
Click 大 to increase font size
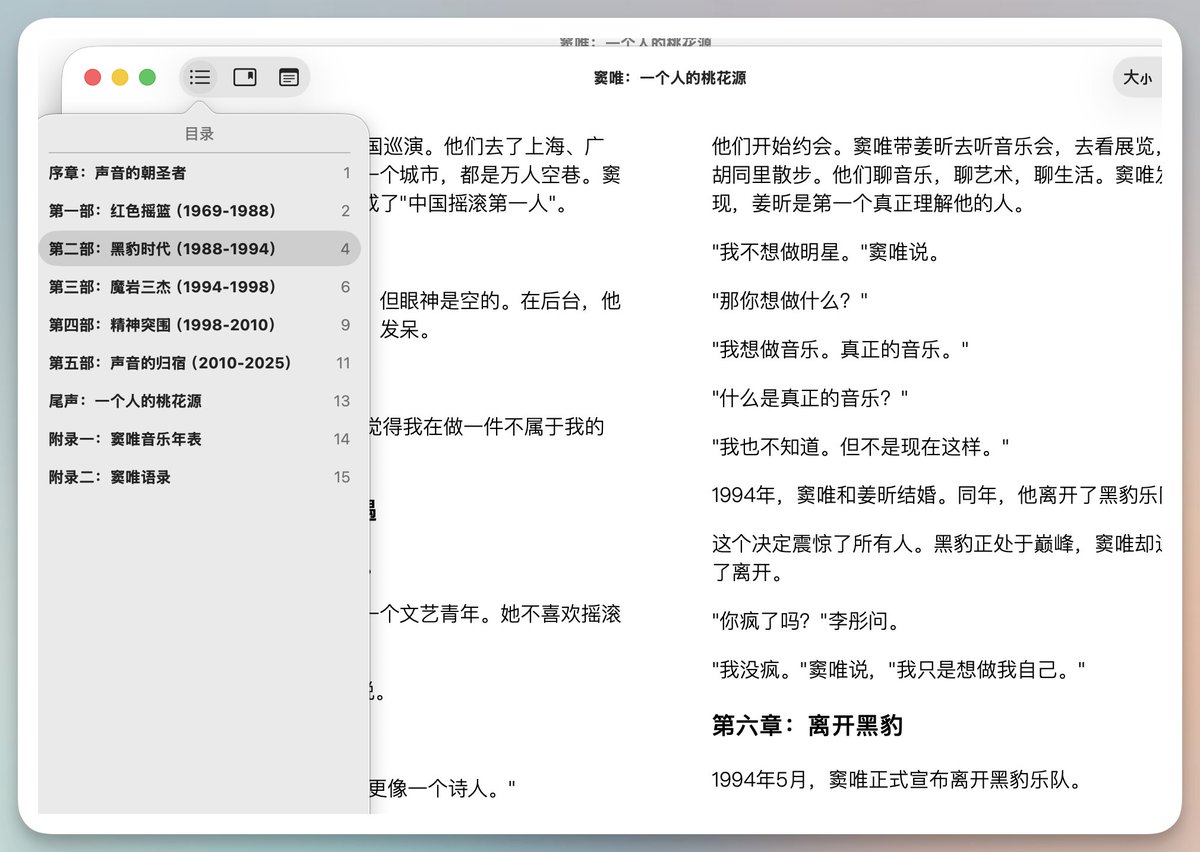click(1131, 77)
